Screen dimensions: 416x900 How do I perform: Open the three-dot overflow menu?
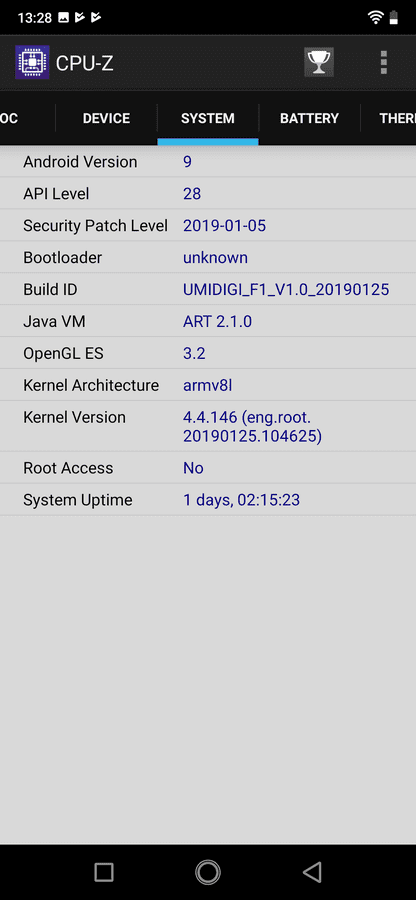pos(384,62)
